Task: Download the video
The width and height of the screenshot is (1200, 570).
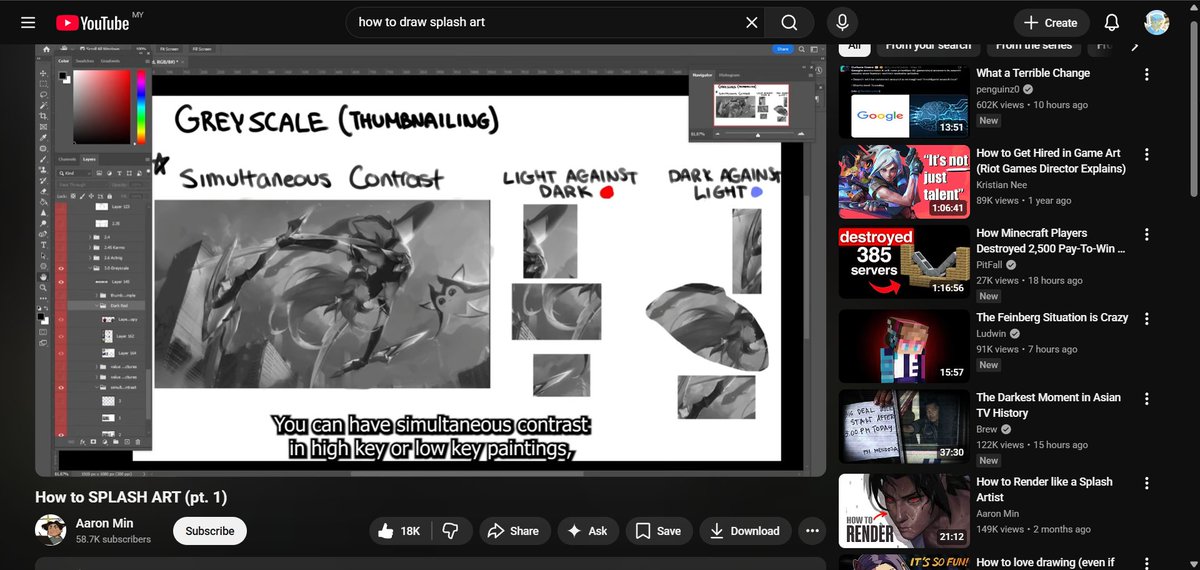Action: tap(745, 531)
